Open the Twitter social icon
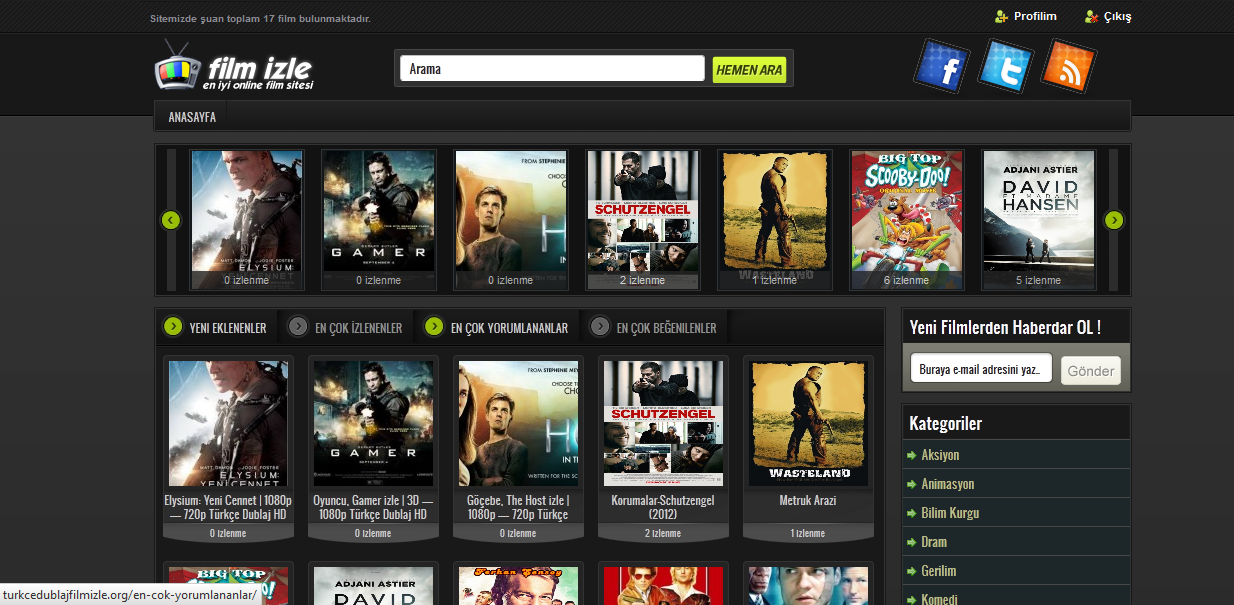Screen dimensions: 1234x605 tap(1005, 66)
